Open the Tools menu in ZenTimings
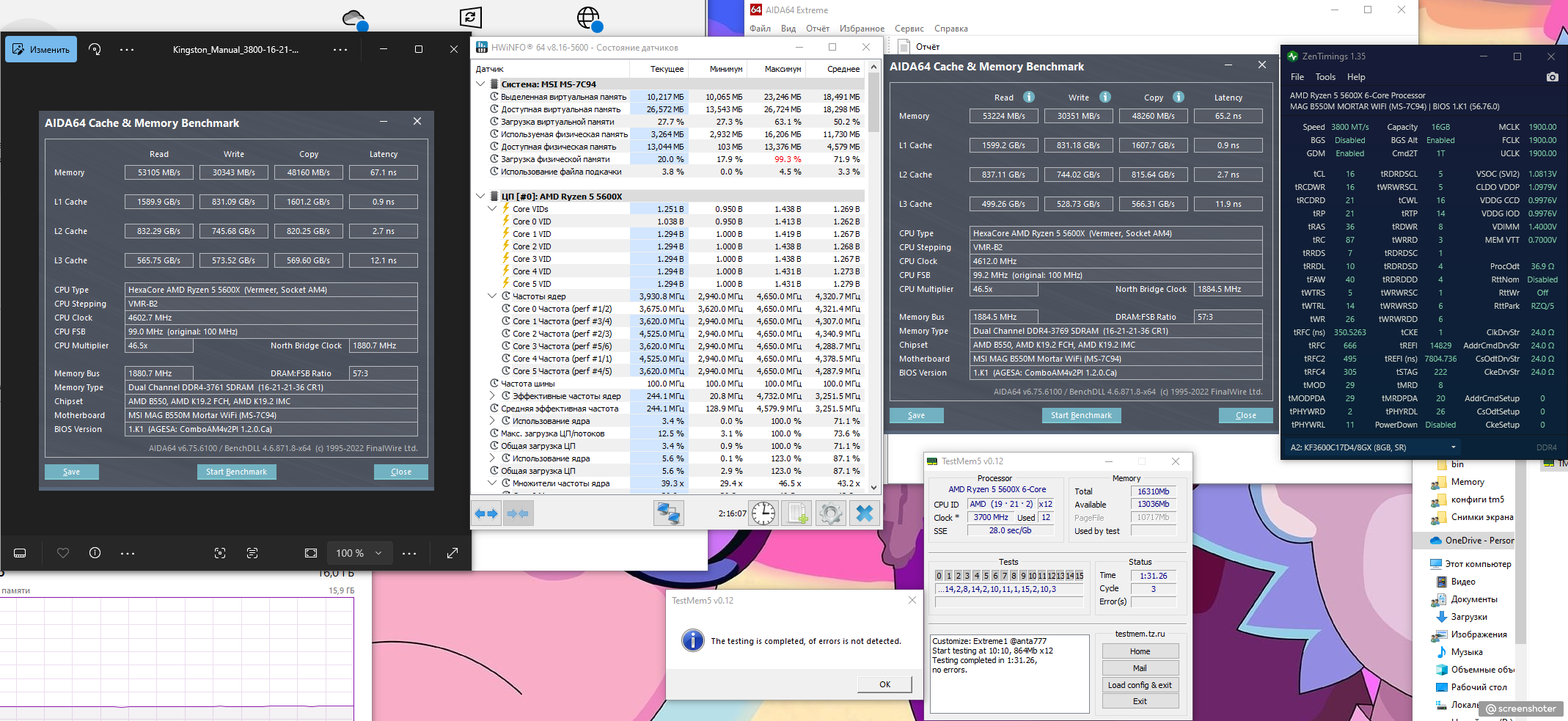This screenshot has width=1568, height=721. (x=1325, y=77)
